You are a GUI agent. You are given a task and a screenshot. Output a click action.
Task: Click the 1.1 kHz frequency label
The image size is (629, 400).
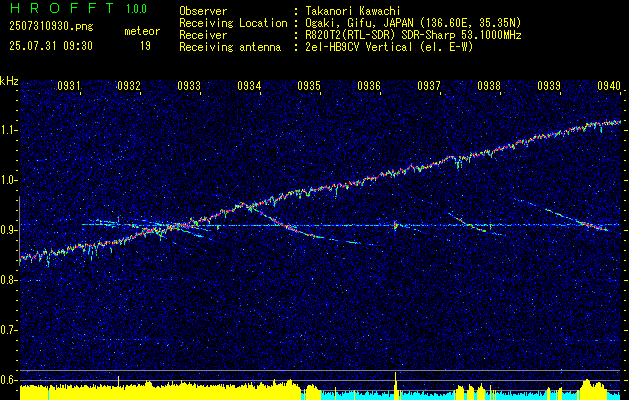click(8, 130)
